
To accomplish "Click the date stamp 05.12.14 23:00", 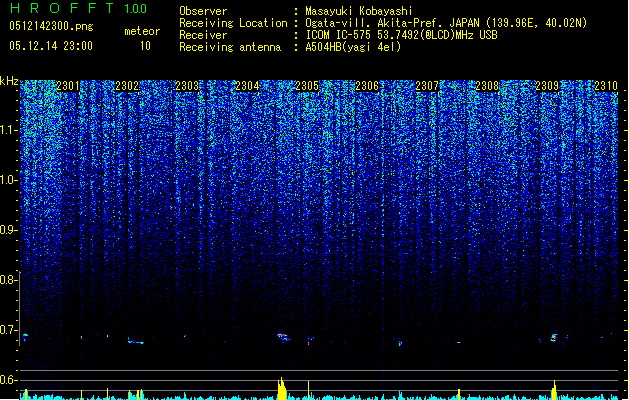I will click(51, 46).
